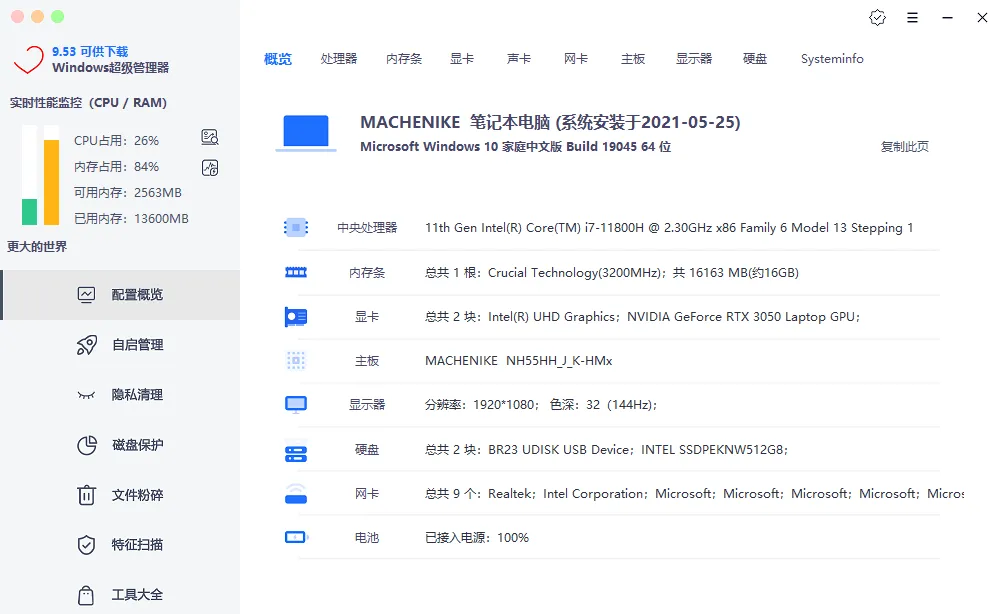
Task: Click the 总共 9 个 Realtek network adapter text
Action: point(694,494)
